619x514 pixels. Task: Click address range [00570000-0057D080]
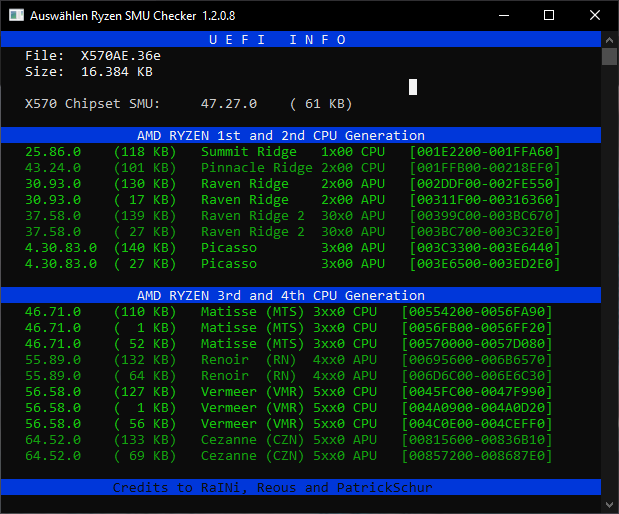(x=476, y=343)
